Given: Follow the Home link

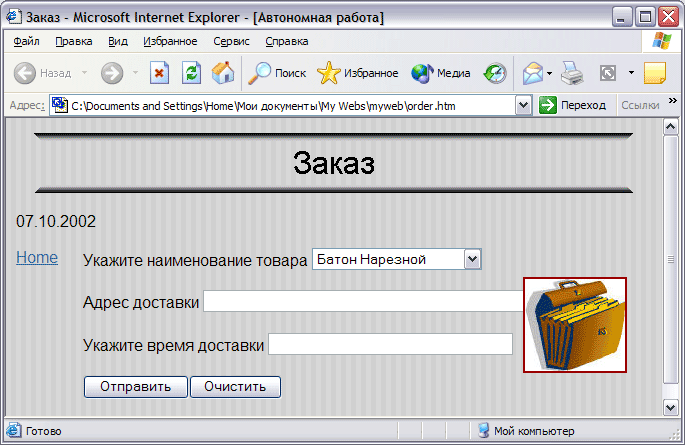Looking at the screenshot, I should tap(37, 258).
